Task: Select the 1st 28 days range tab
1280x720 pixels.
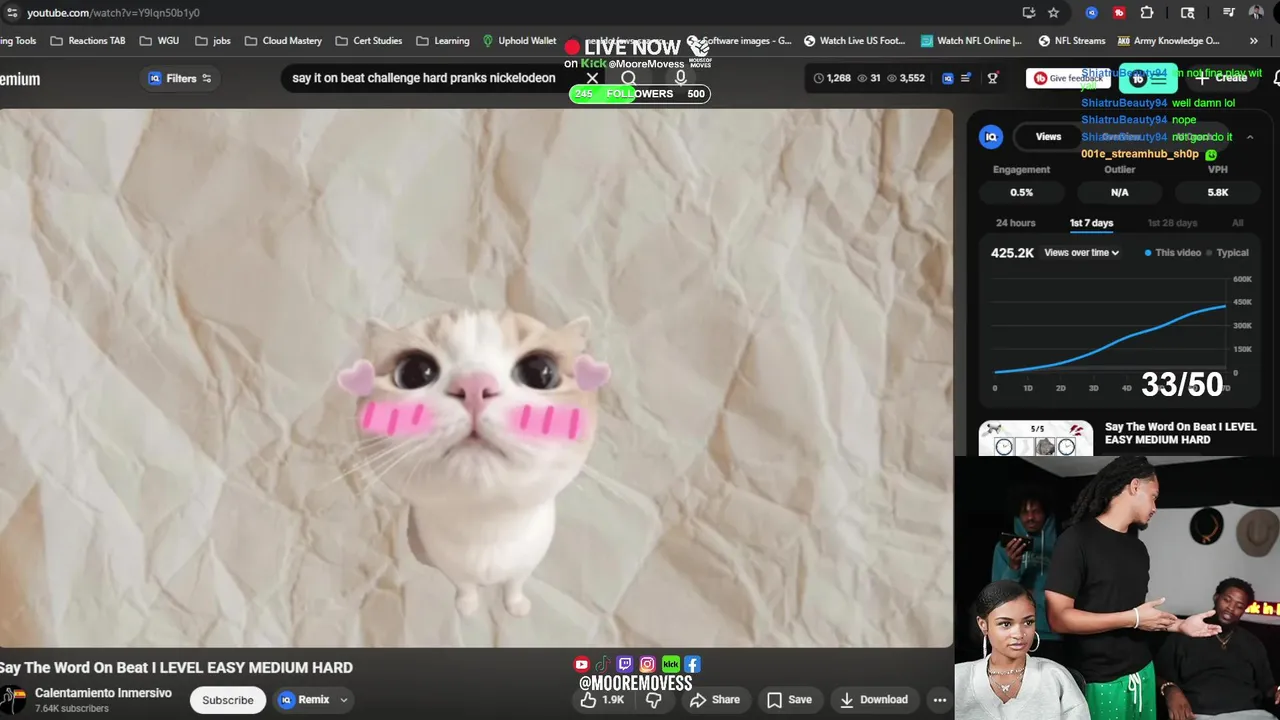Action: tap(1172, 223)
